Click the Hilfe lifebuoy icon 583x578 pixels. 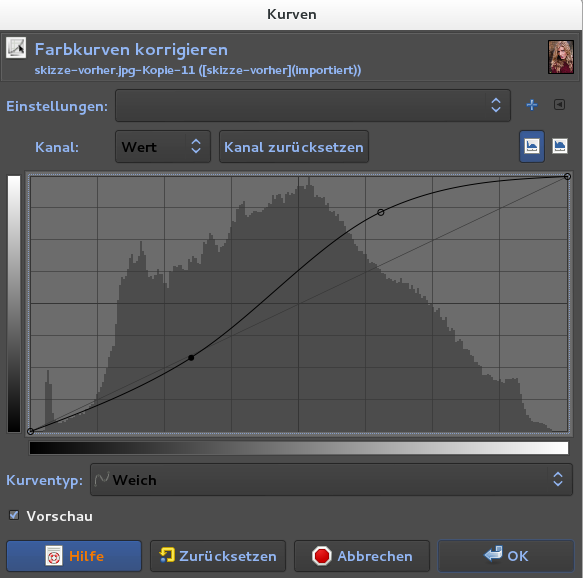coord(54,556)
